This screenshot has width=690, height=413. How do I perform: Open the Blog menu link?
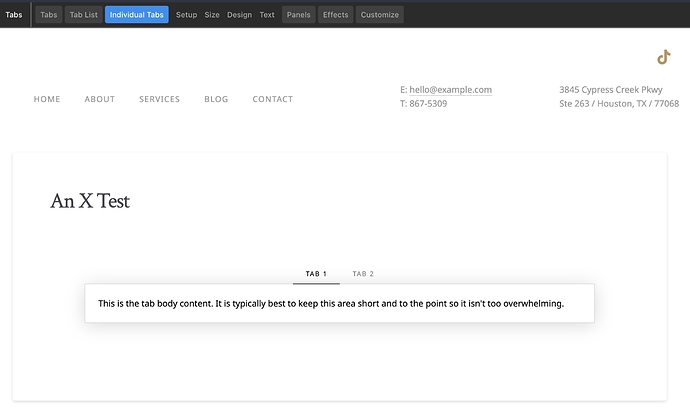216,100
